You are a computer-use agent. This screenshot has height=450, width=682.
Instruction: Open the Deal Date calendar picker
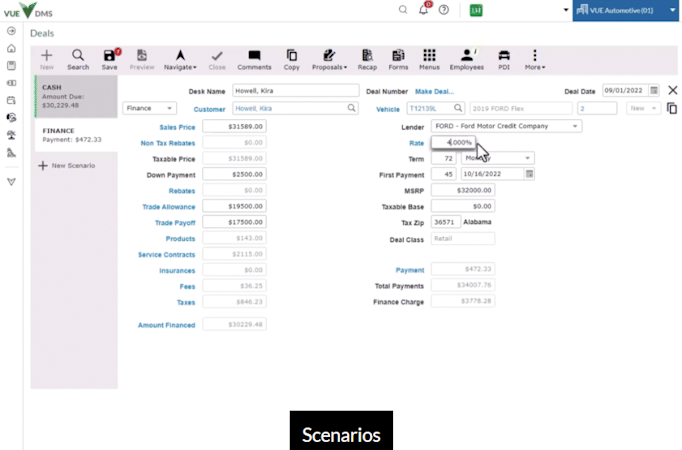click(653, 90)
